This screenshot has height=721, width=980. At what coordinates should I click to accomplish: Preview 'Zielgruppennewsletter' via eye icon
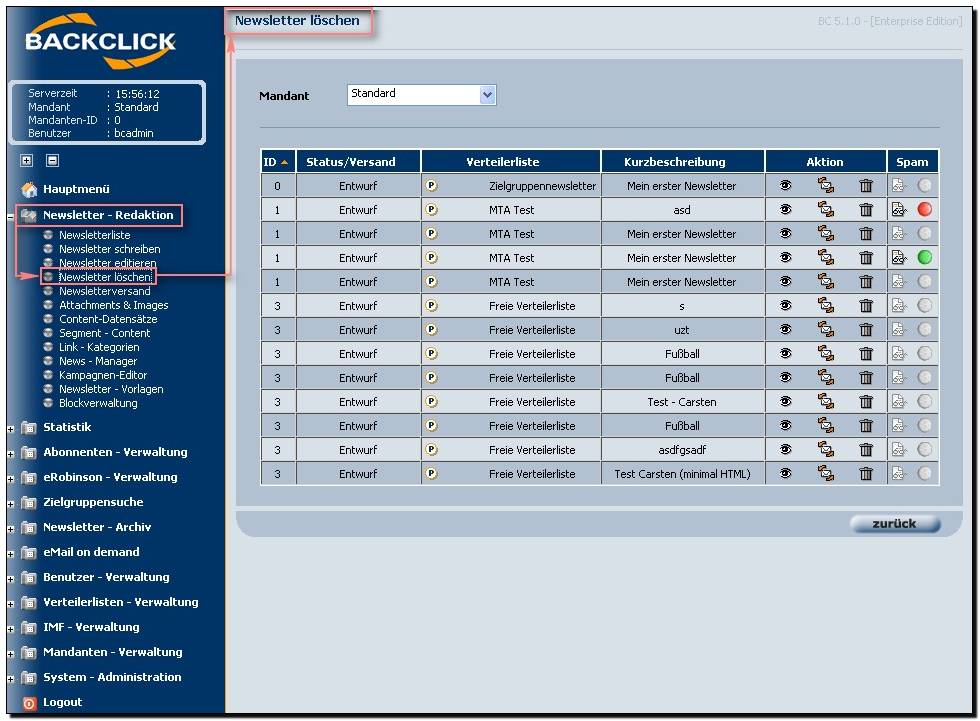click(786, 186)
